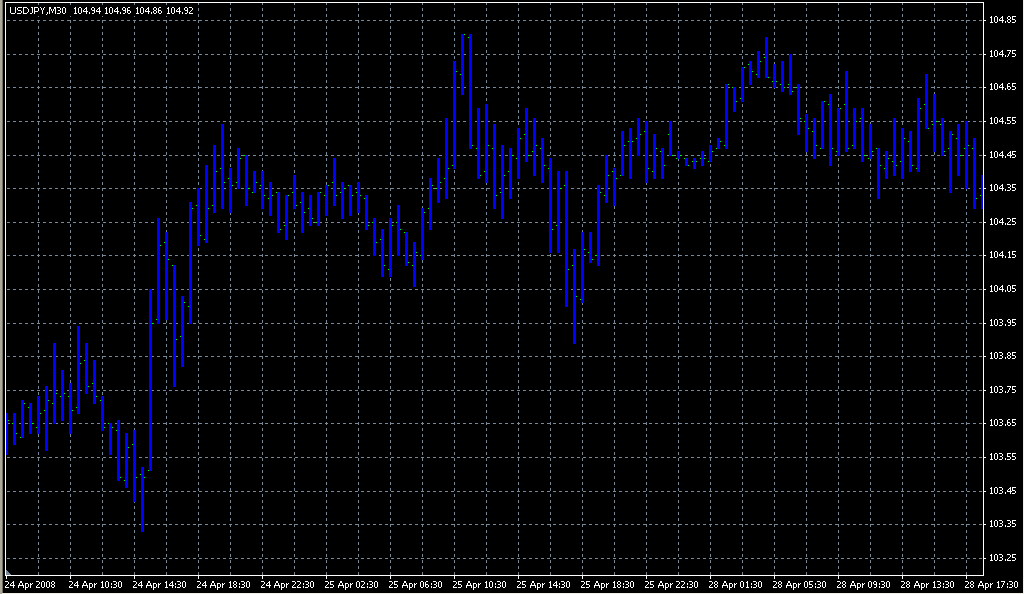
Task: Click the 25 Apr 02:30 time label
Action: pos(351,585)
